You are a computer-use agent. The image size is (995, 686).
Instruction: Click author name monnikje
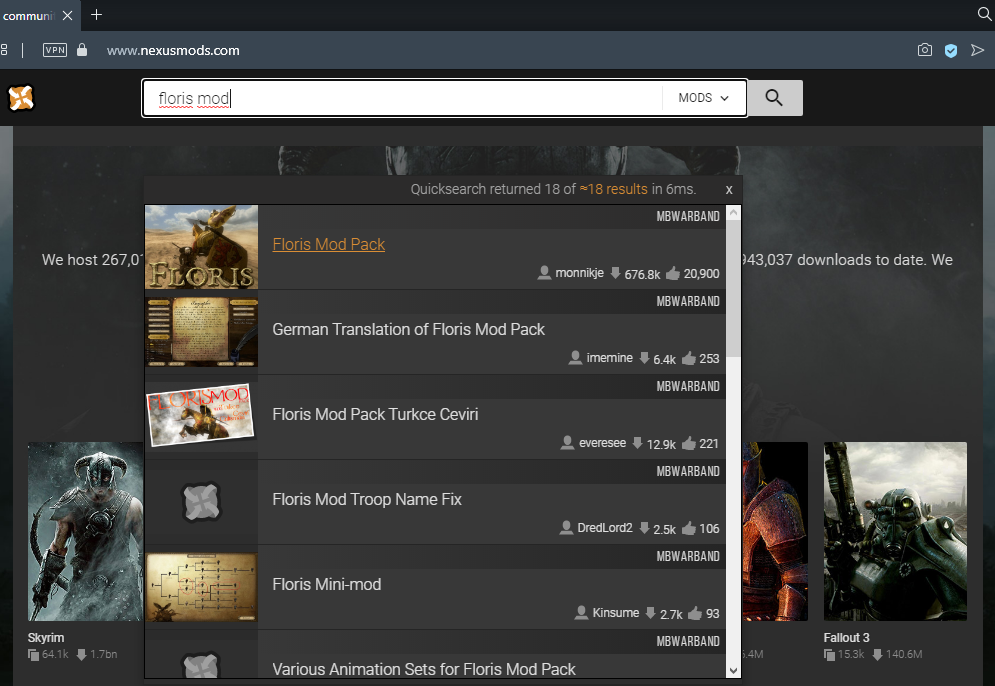tap(579, 273)
